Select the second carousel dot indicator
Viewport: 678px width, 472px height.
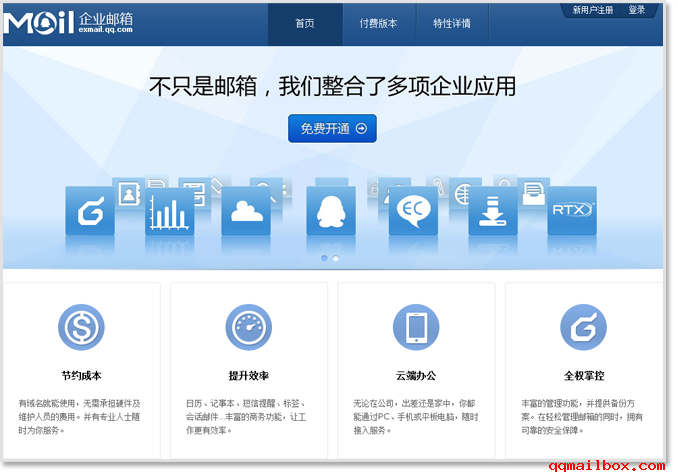pos(336,258)
